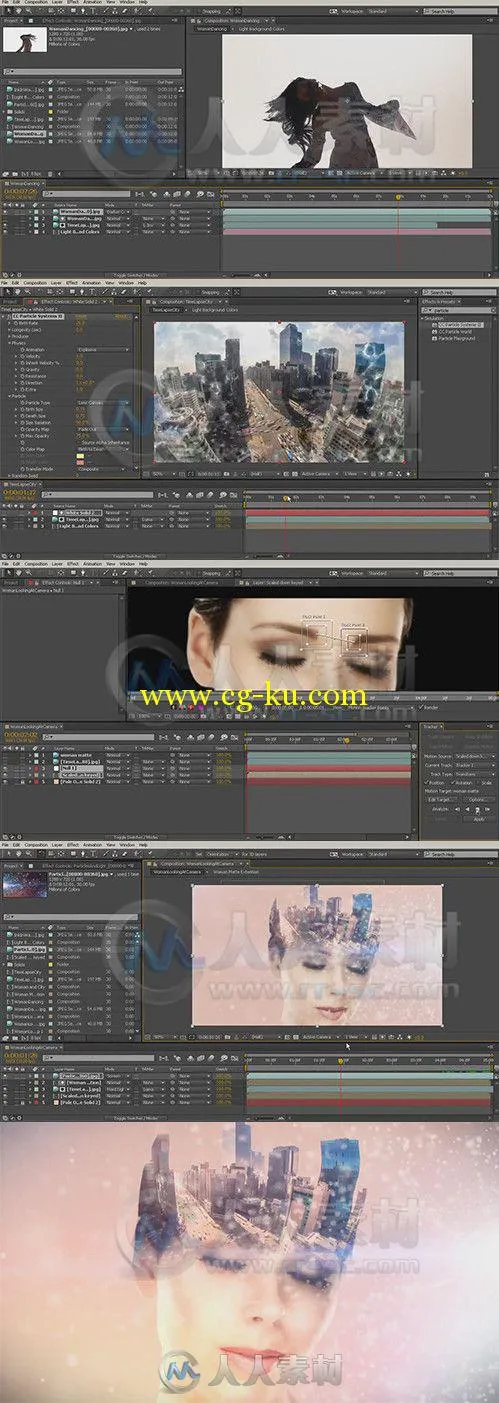Hide the top WomanDa...05].jpg layer
The width and height of the screenshot is (499, 1403).
5,210
